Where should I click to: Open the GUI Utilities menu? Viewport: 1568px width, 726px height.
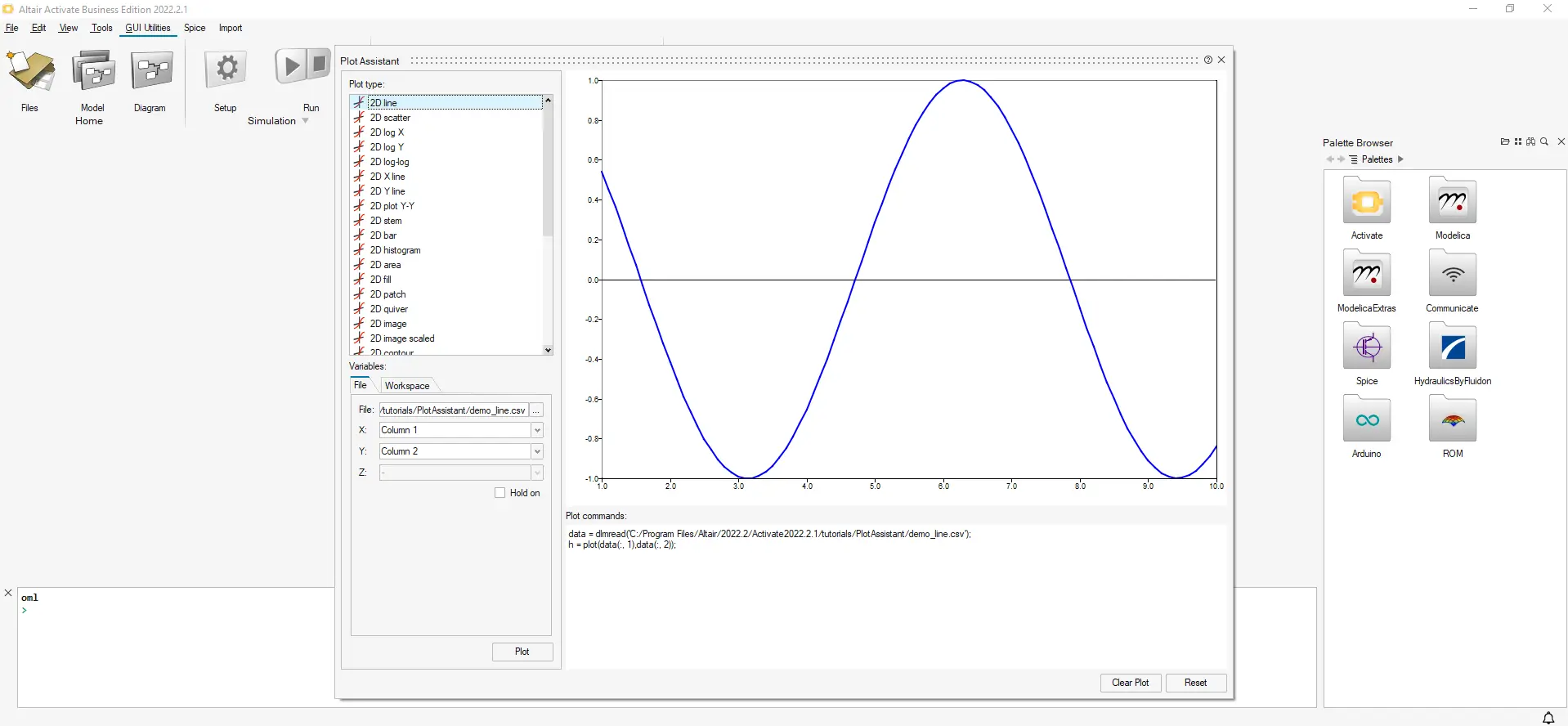pyautogui.click(x=148, y=28)
